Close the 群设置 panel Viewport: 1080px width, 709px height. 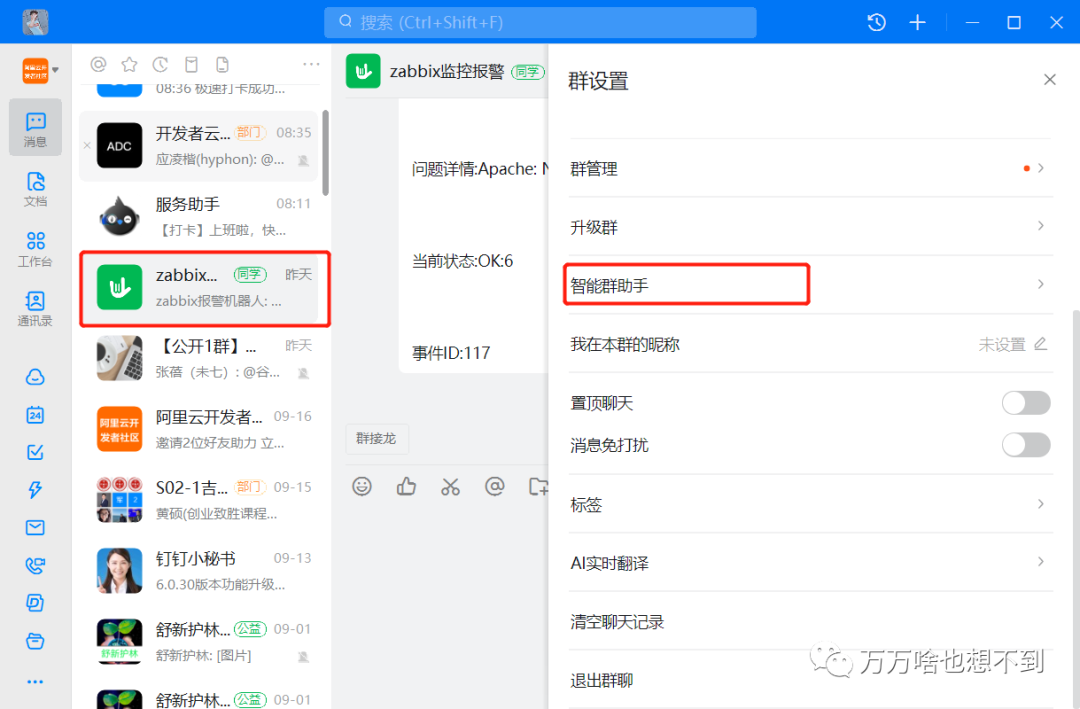[x=1049, y=80]
